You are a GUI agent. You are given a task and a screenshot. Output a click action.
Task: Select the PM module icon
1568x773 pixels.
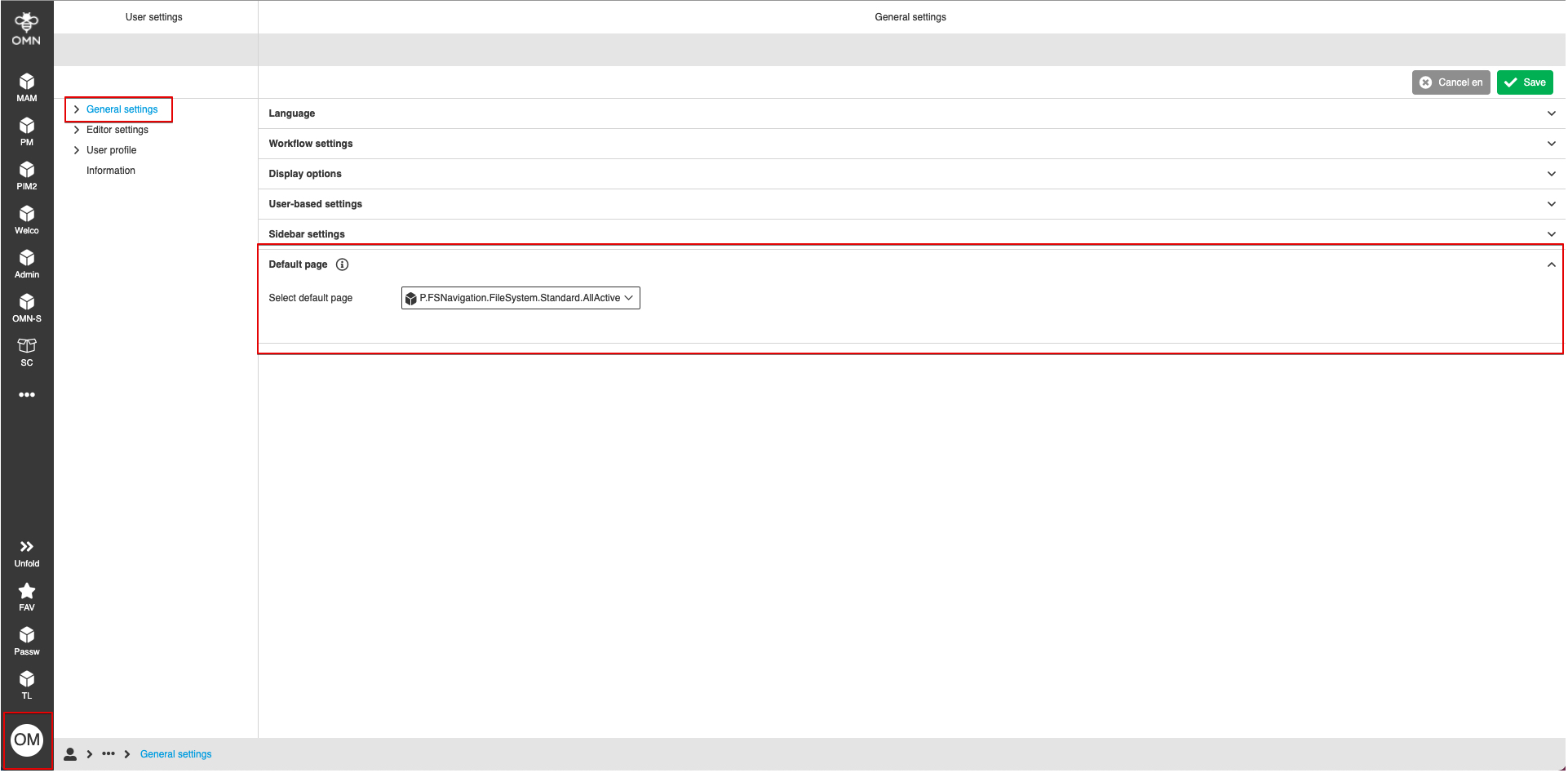26,131
